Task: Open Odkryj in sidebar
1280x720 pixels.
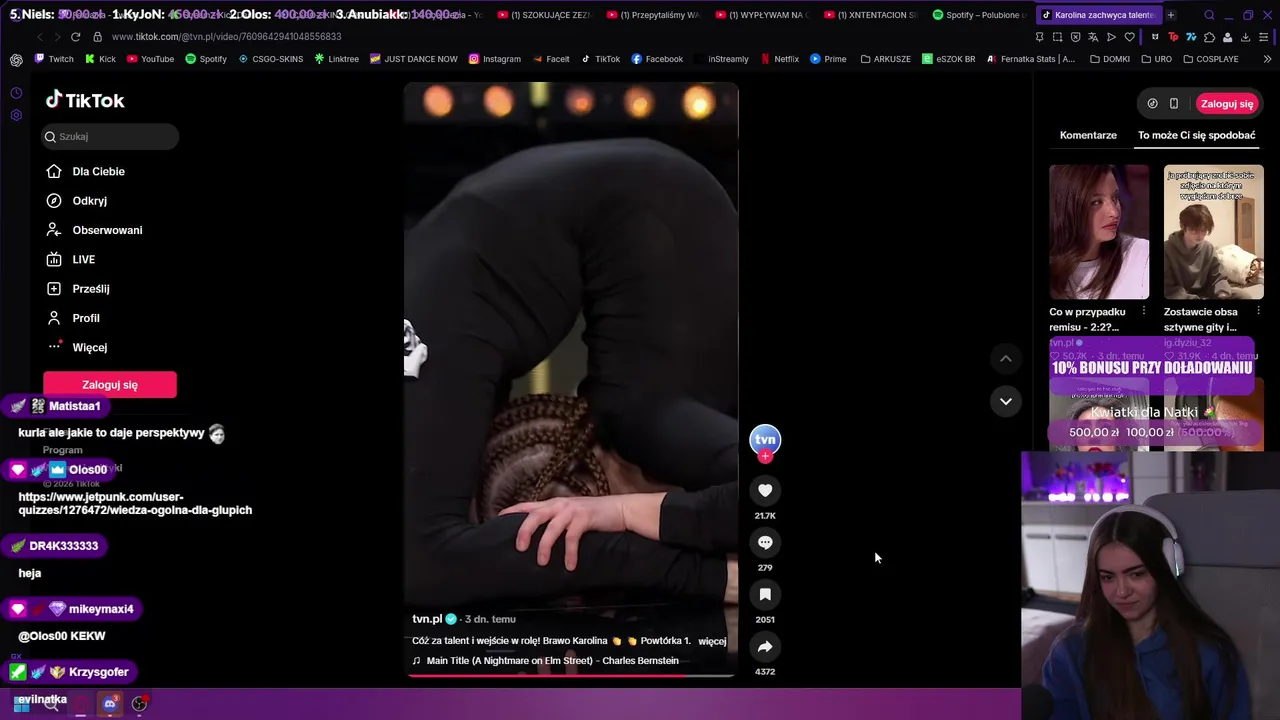Action: click(x=77, y=200)
